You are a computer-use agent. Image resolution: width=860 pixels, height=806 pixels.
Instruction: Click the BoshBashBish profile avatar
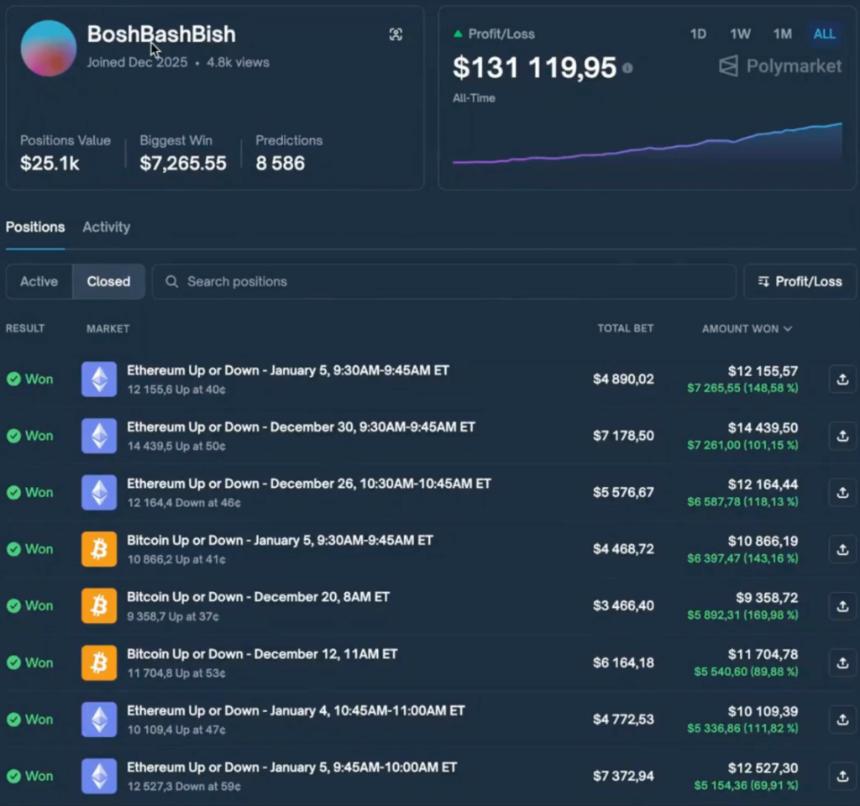(48, 48)
